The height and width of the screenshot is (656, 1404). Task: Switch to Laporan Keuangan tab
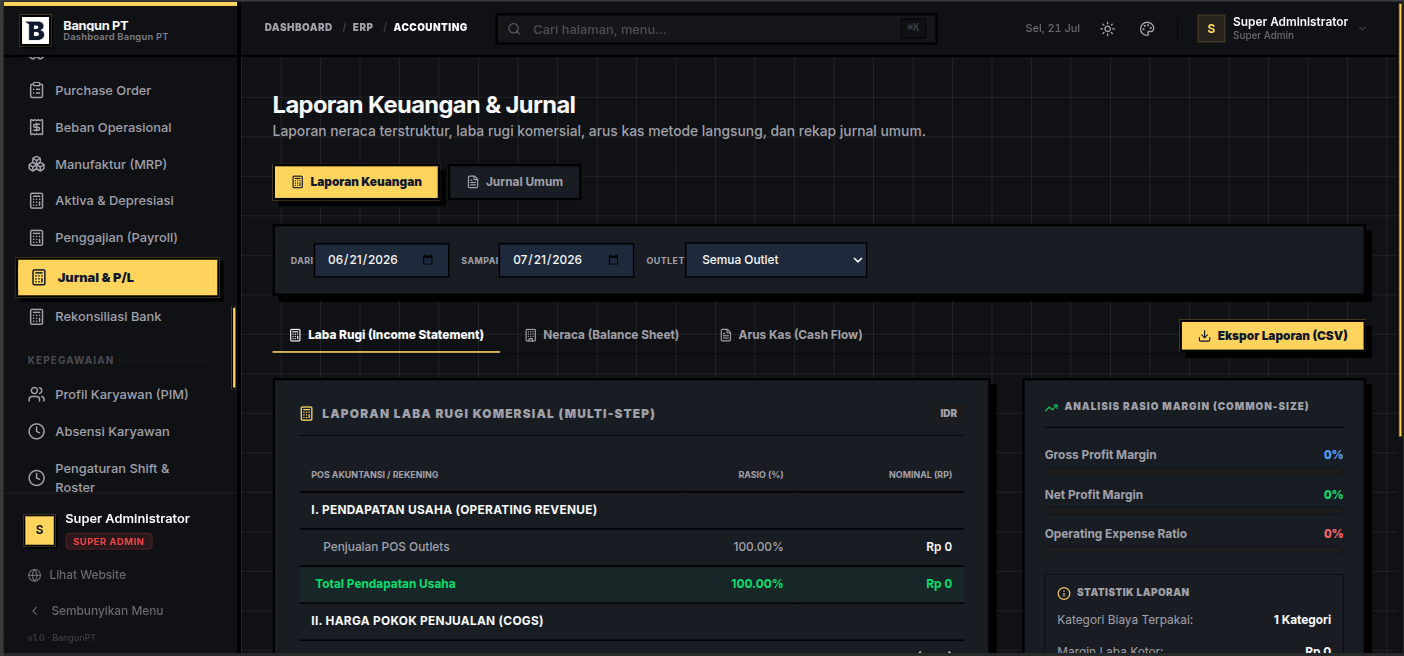pyautogui.click(x=356, y=182)
